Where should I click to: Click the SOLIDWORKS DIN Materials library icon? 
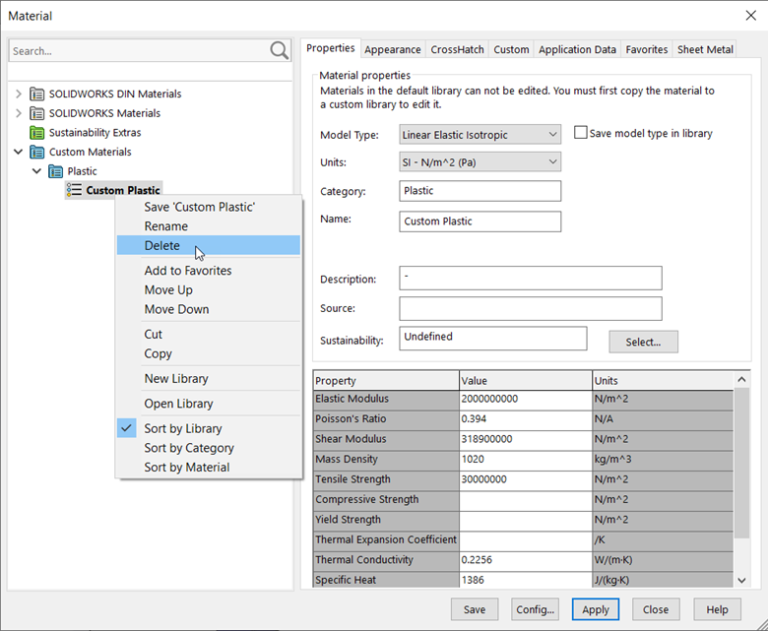point(38,94)
